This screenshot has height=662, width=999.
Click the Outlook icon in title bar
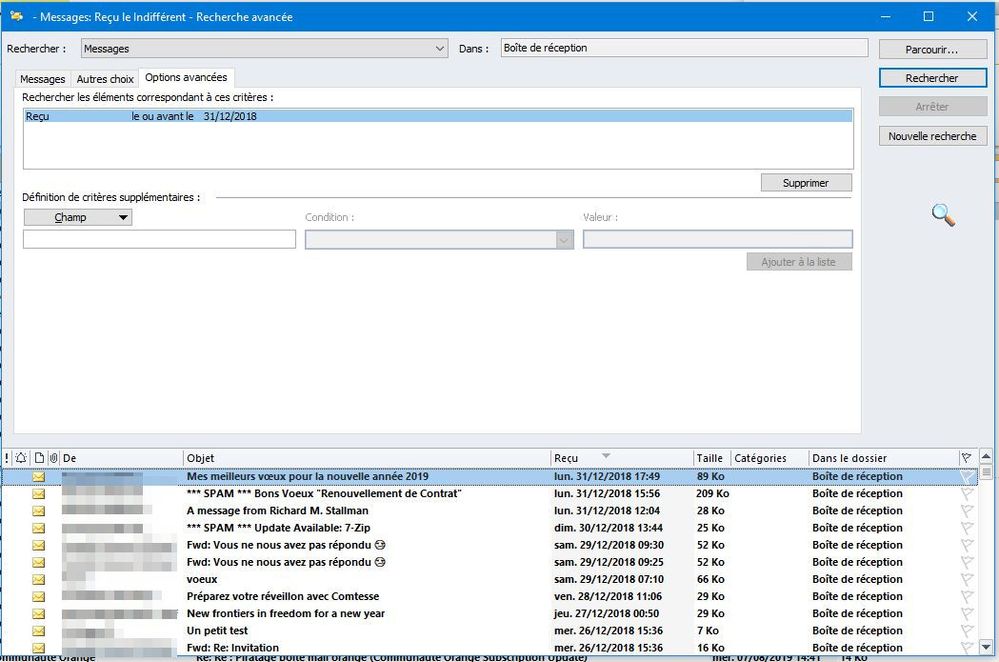click(16, 16)
